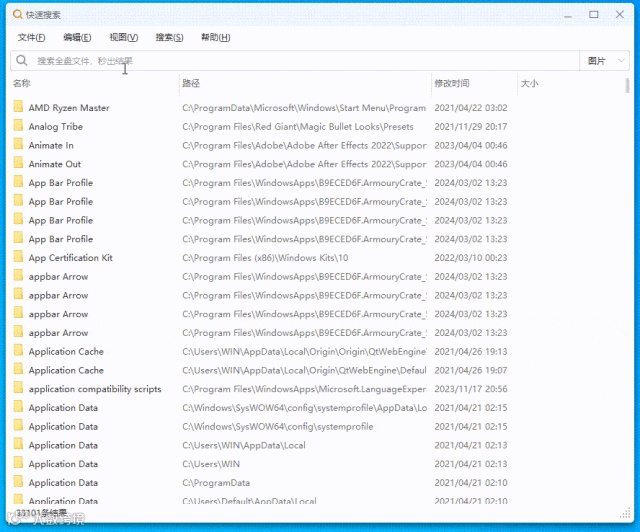Open the 帮助(H) menu
Image resolution: width=640 pixels, height=532 pixels.
pyautogui.click(x=216, y=38)
